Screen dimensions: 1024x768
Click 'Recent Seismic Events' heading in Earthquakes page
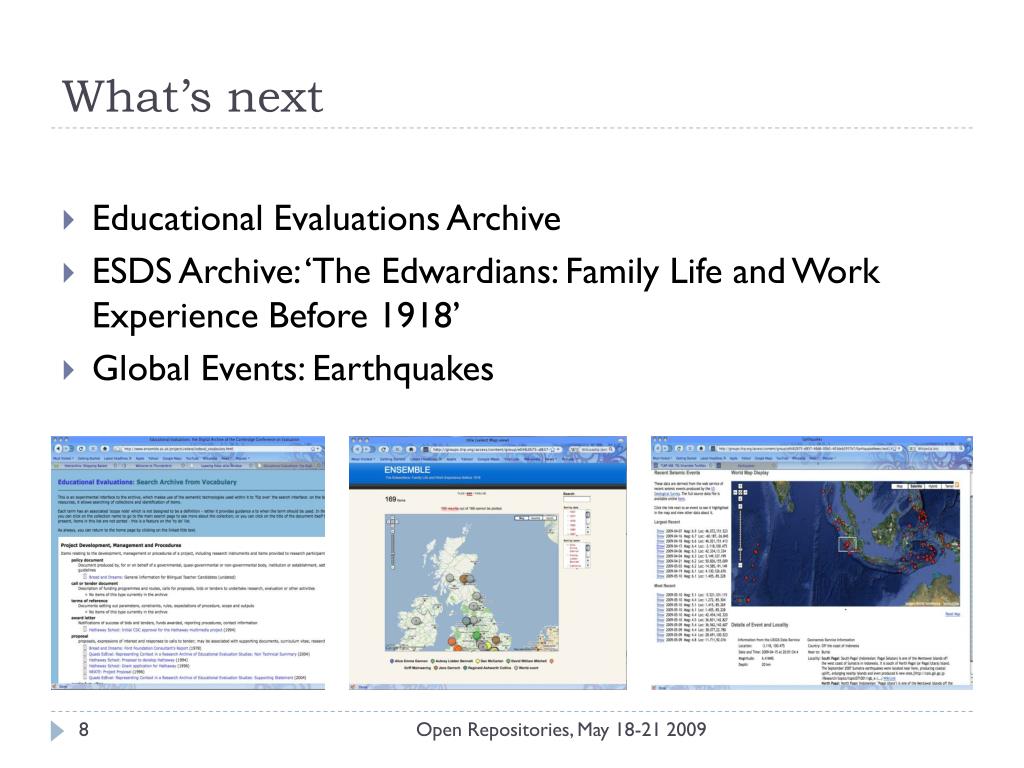[x=677, y=473]
